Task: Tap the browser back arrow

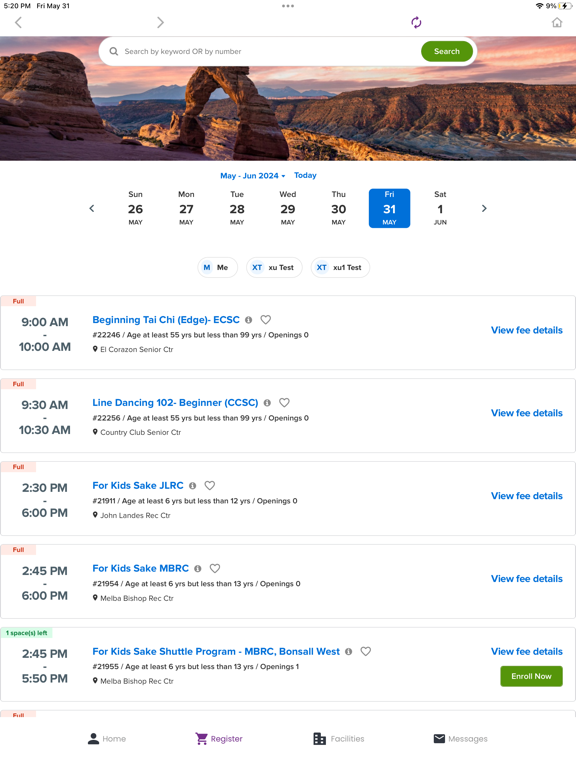Action: 19,23
